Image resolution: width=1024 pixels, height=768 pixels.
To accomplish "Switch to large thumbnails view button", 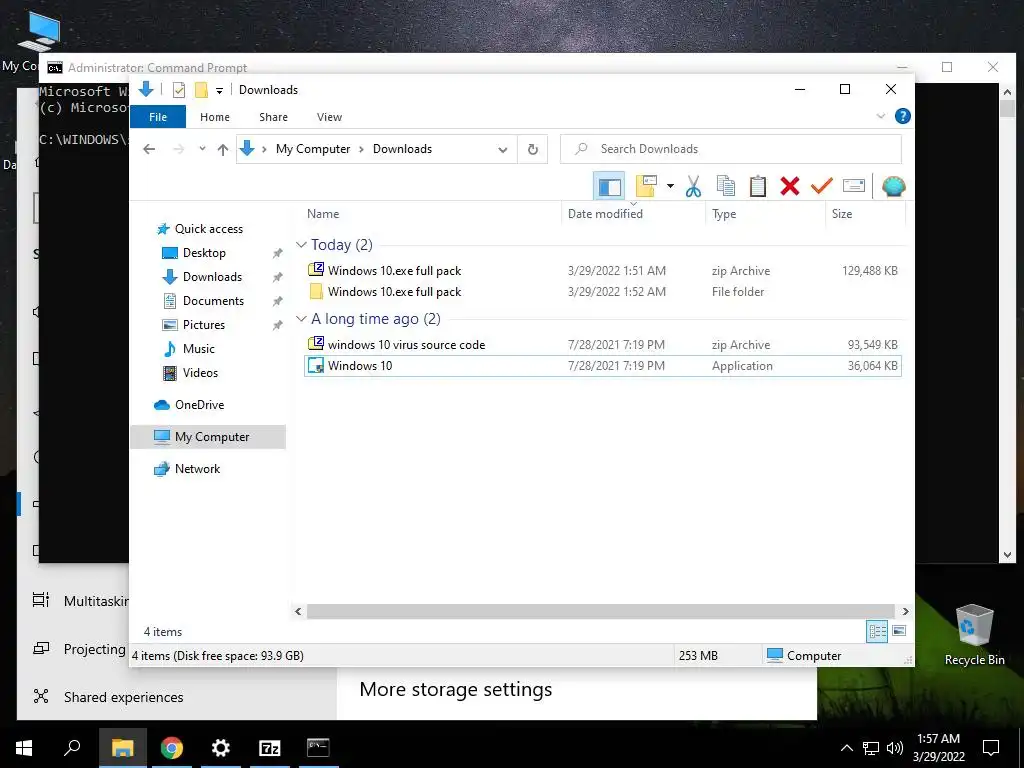I will pos(899,631).
